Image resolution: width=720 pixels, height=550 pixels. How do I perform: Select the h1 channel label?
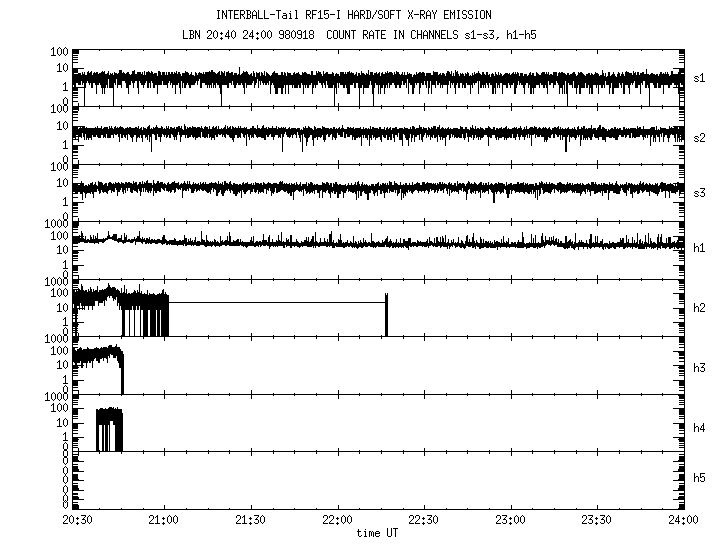point(700,249)
